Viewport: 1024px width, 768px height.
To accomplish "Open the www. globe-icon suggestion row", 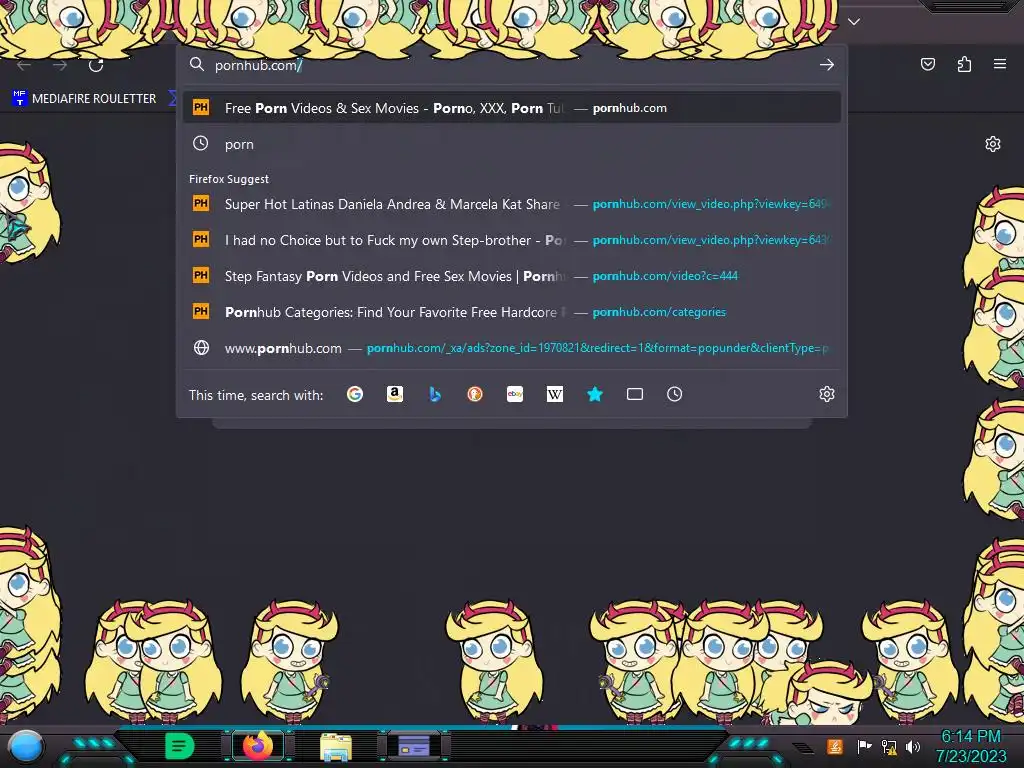I will coord(512,348).
